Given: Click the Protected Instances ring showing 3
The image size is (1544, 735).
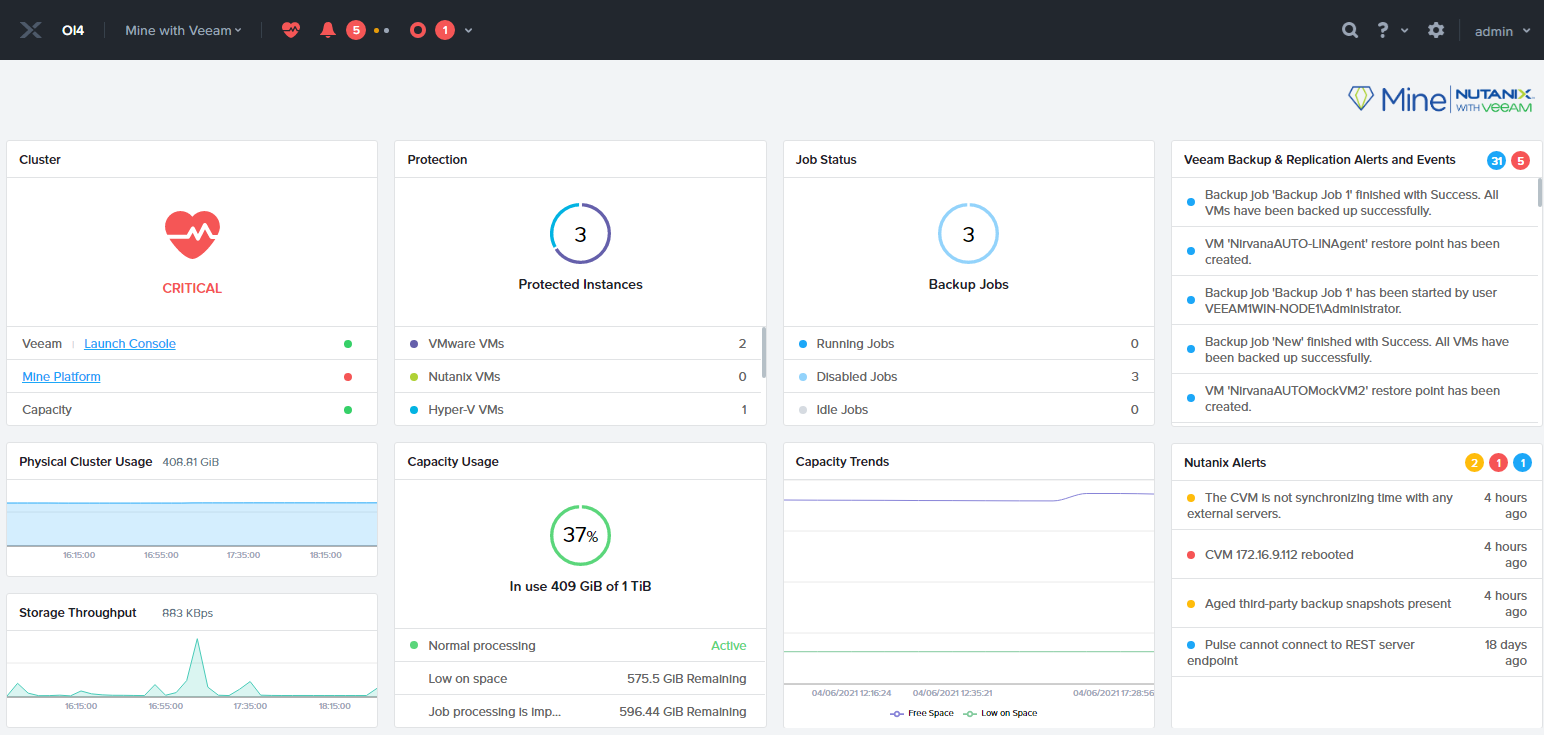Looking at the screenshot, I should click(x=580, y=234).
